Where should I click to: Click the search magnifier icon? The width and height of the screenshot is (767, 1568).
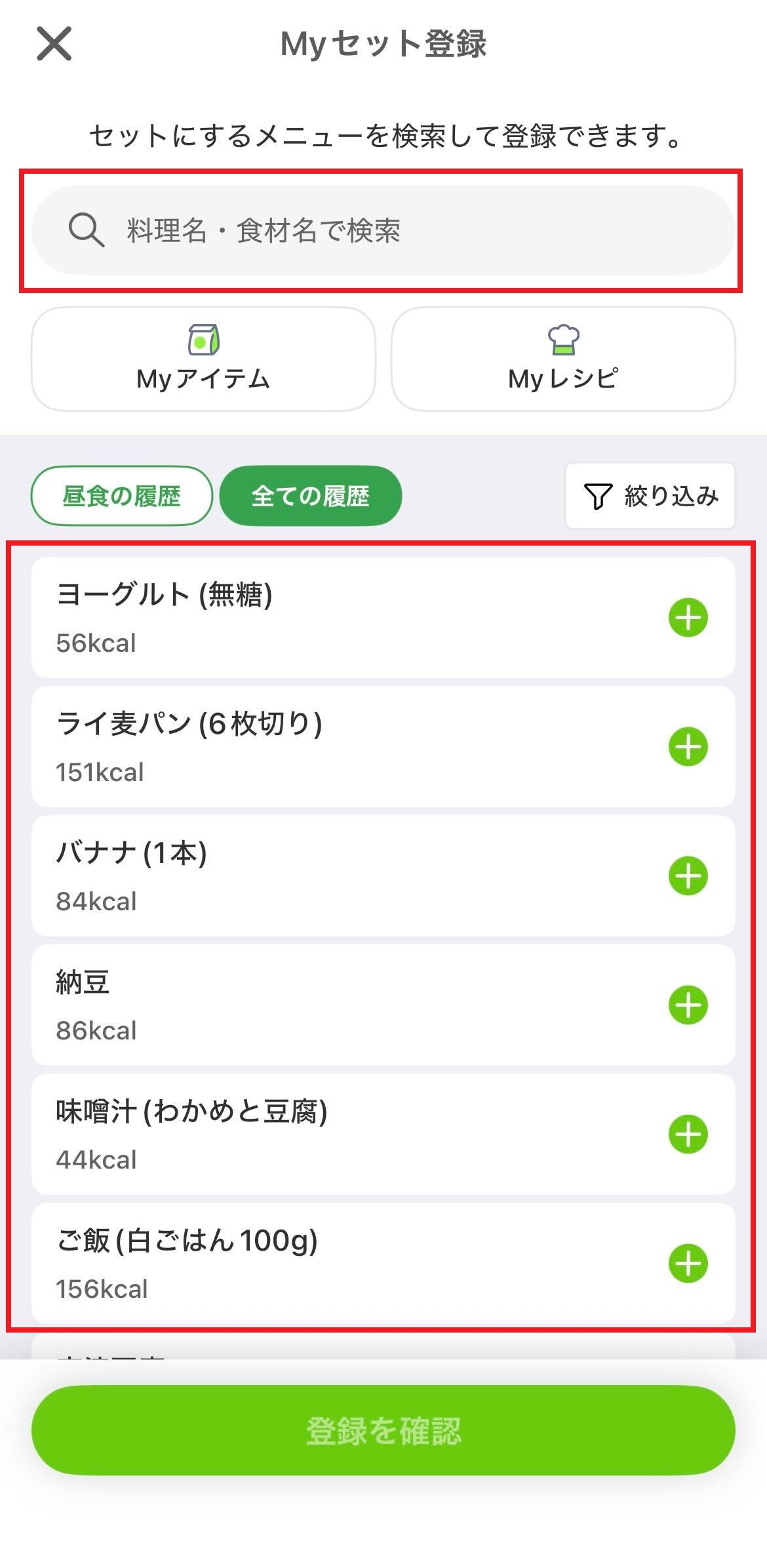pos(86,230)
